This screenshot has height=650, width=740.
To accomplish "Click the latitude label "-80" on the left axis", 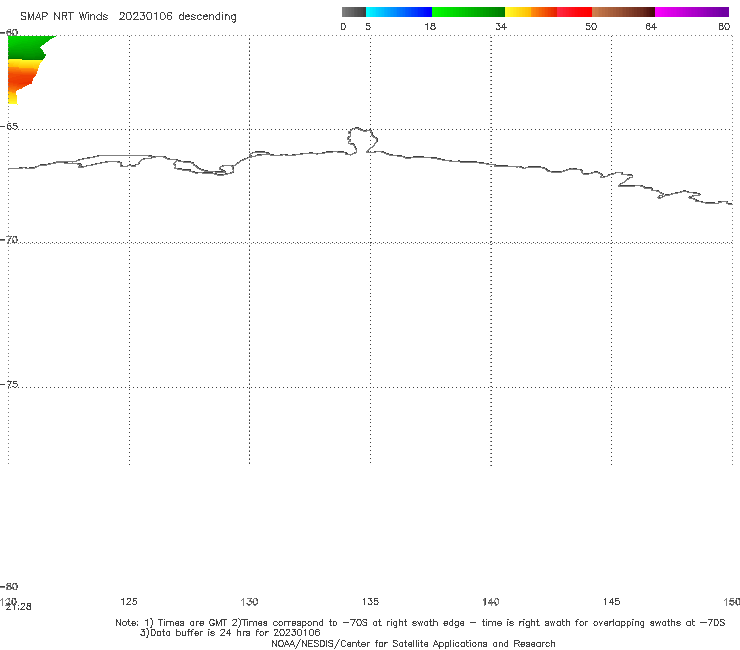I will click(9, 586).
